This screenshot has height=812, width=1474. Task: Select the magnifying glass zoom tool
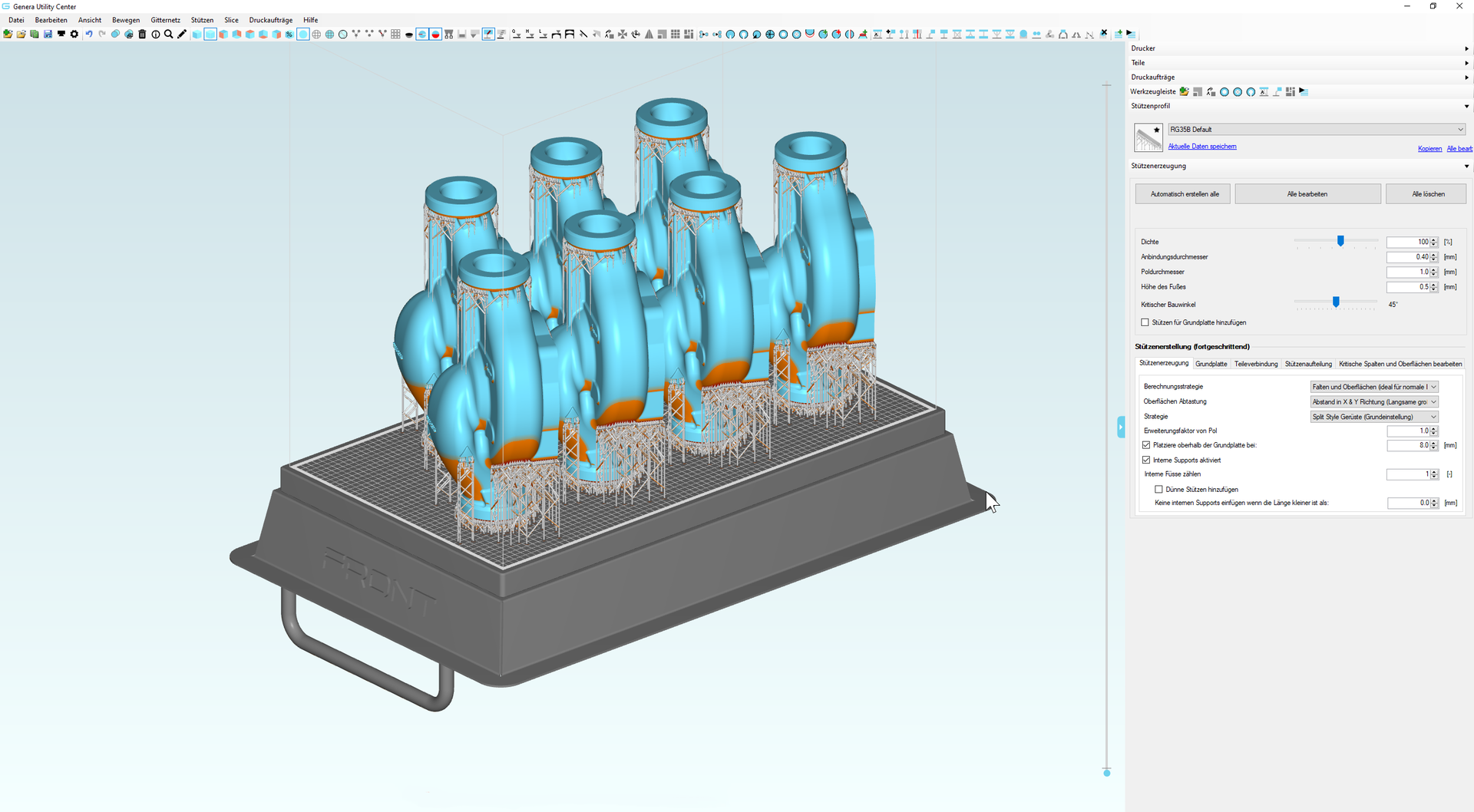(x=169, y=34)
